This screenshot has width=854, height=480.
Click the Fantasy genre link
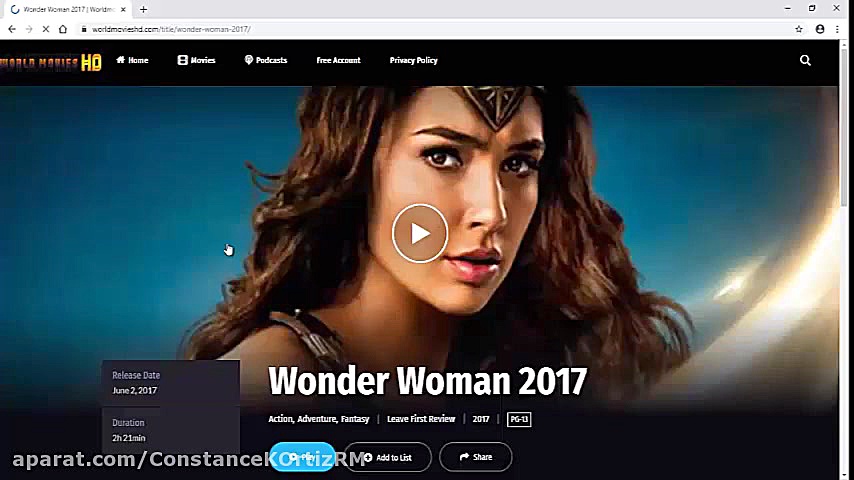click(355, 419)
